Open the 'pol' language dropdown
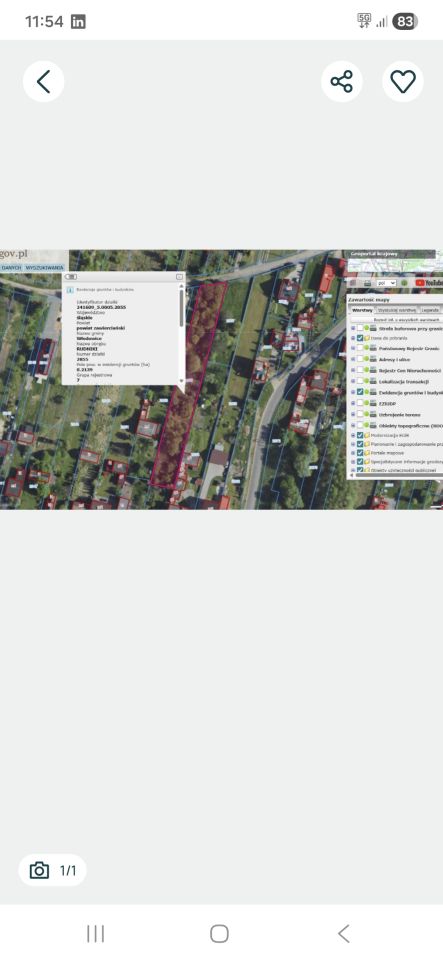Image resolution: width=443 pixels, height=960 pixels. point(386,283)
